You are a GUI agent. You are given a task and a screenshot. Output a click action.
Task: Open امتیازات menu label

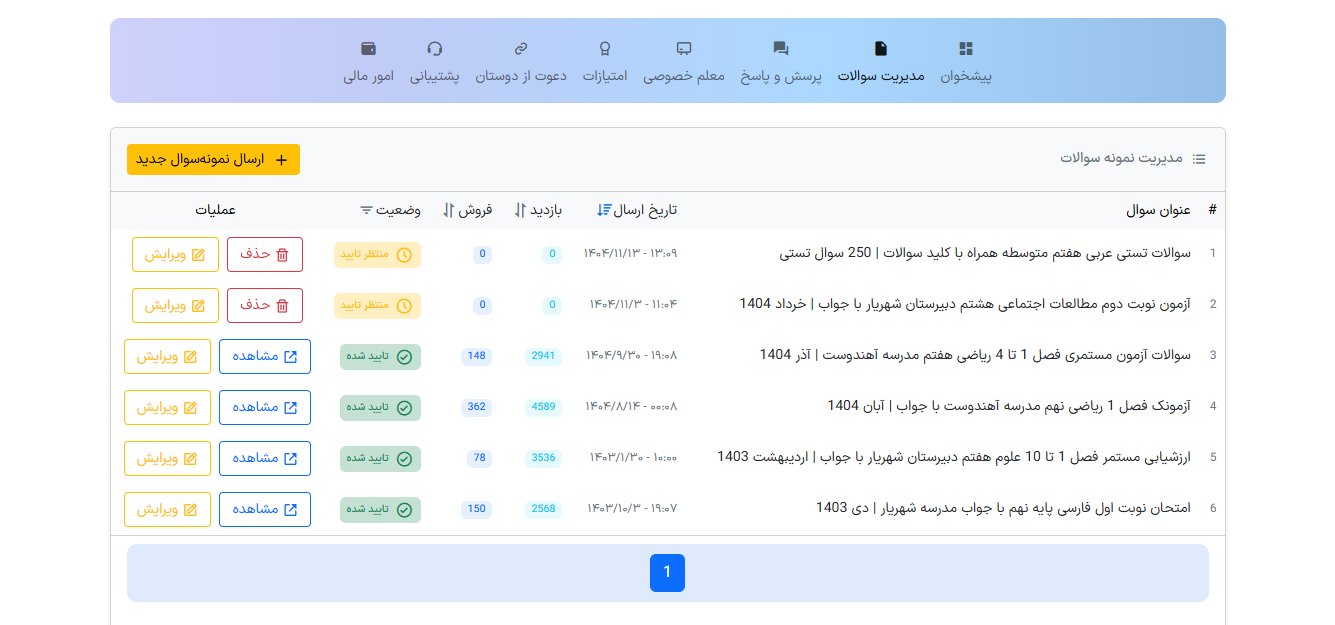pyautogui.click(x=605, y=76)
